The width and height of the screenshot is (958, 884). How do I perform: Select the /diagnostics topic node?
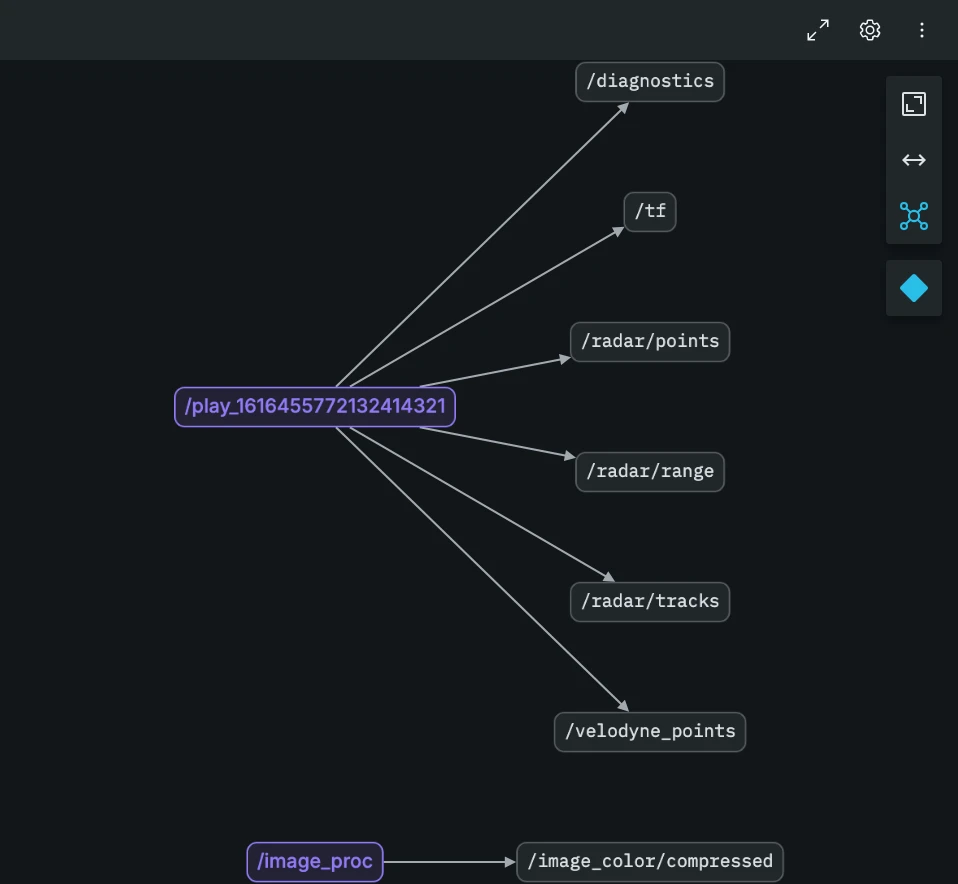coord(649,82)
